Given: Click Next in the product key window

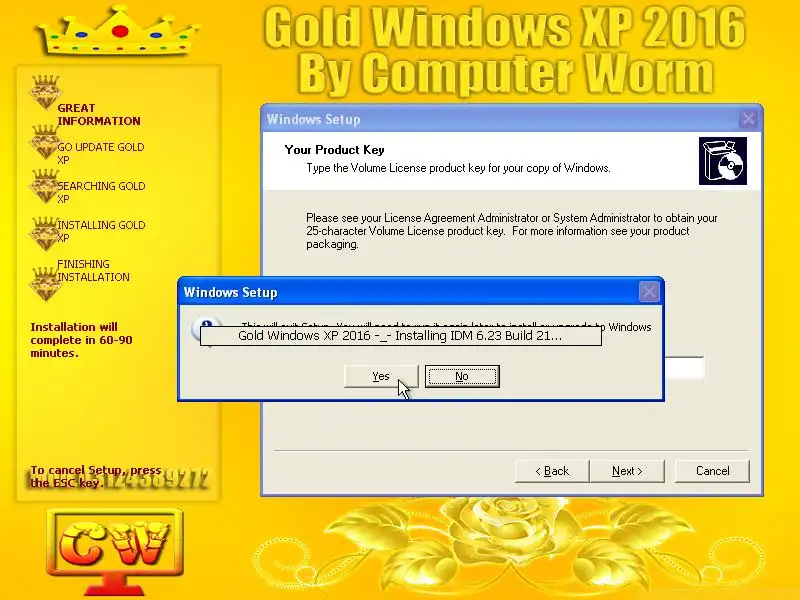Looking at the screenshot, I should pyautogui.click(x=628, y=471).
